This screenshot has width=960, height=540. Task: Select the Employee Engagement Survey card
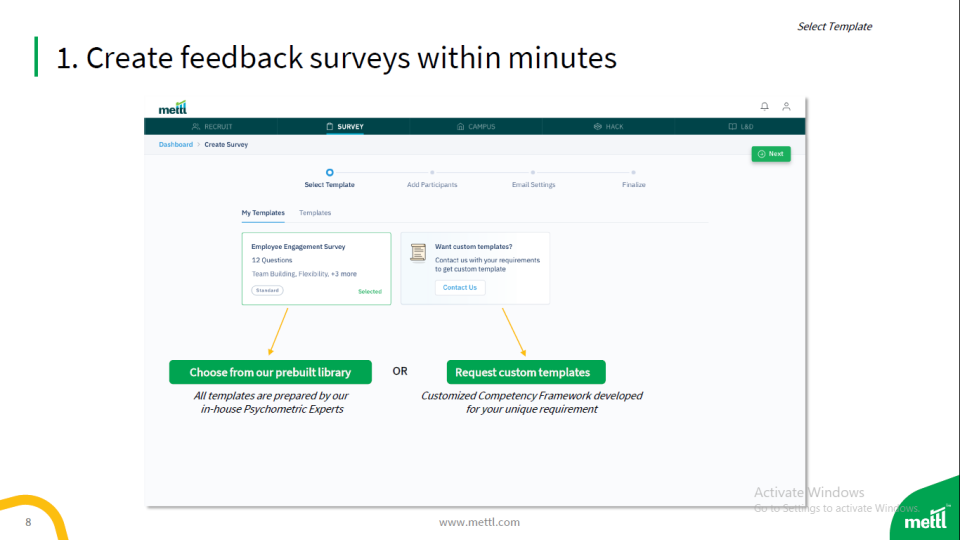[x=317, y=269]
